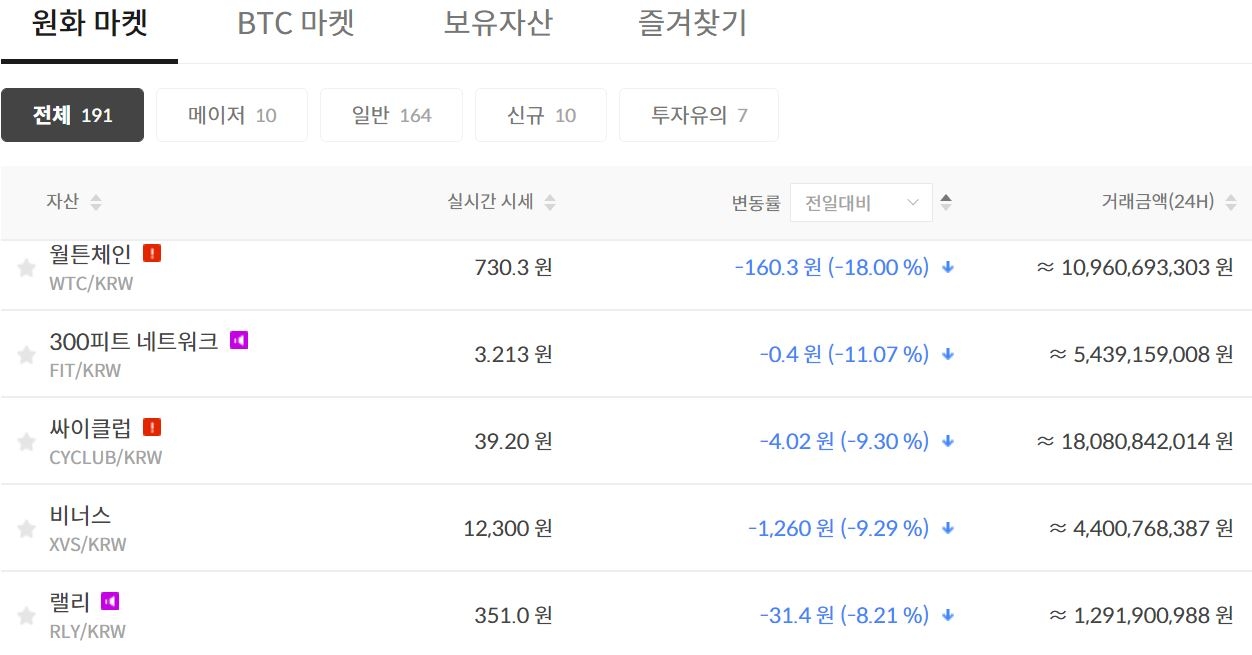Screen dimensions: 1252x655
Task: Click the star icon on the 월튼체인 row
Action: click(26, 268)
